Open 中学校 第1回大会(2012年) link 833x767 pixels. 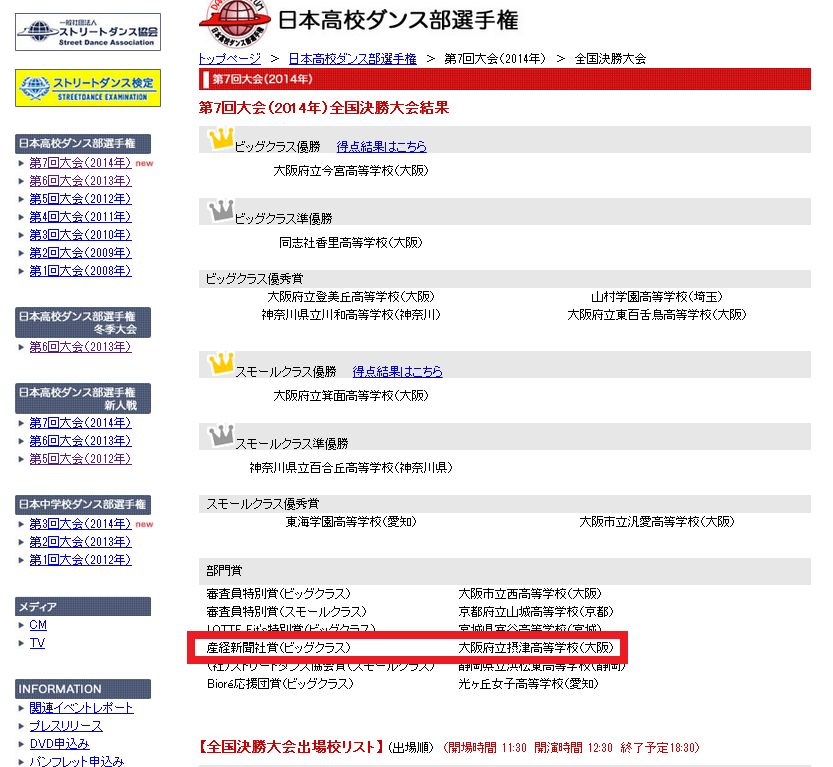click(x=80, y=560)
